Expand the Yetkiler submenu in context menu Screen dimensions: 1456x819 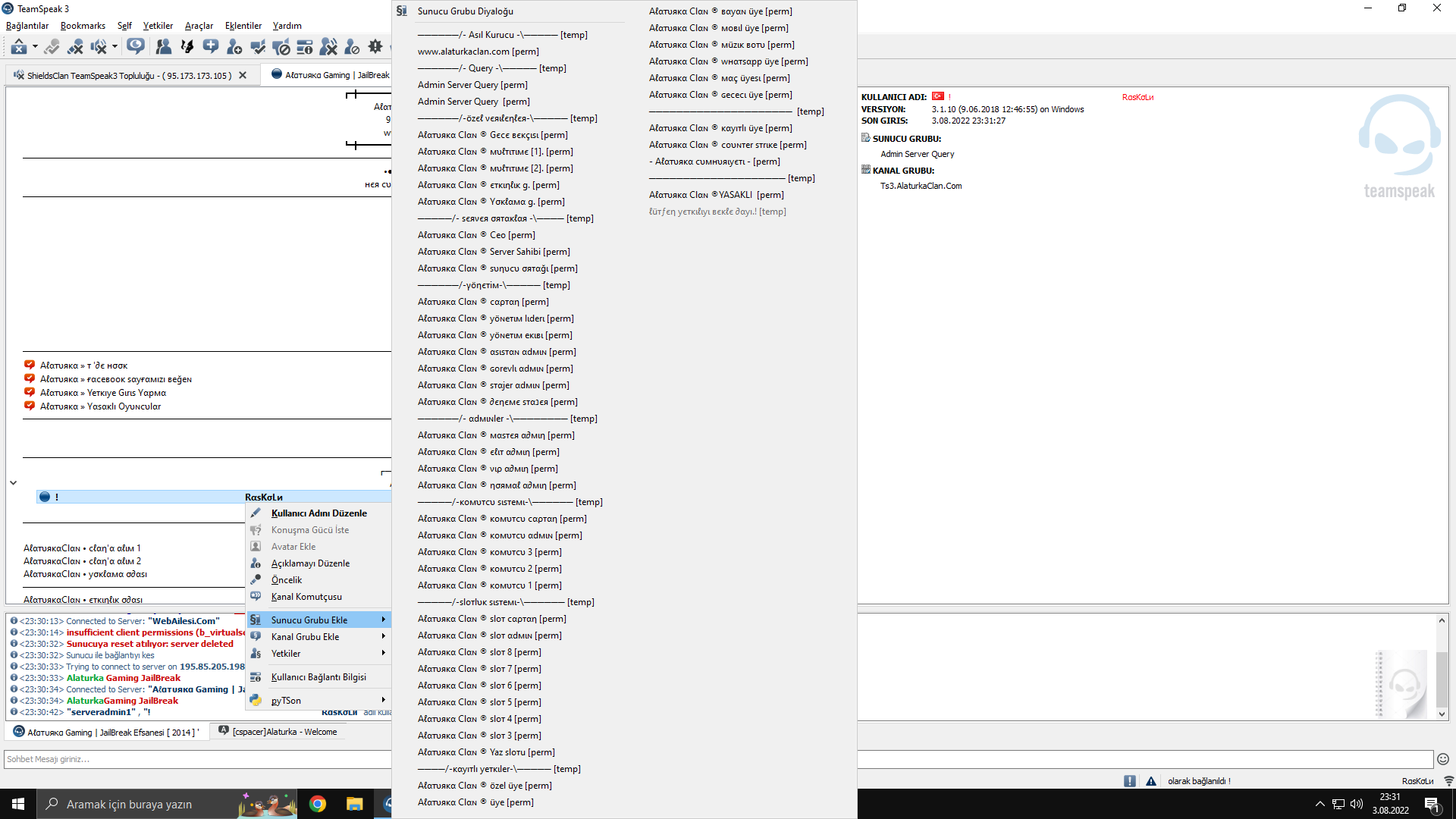318,654
